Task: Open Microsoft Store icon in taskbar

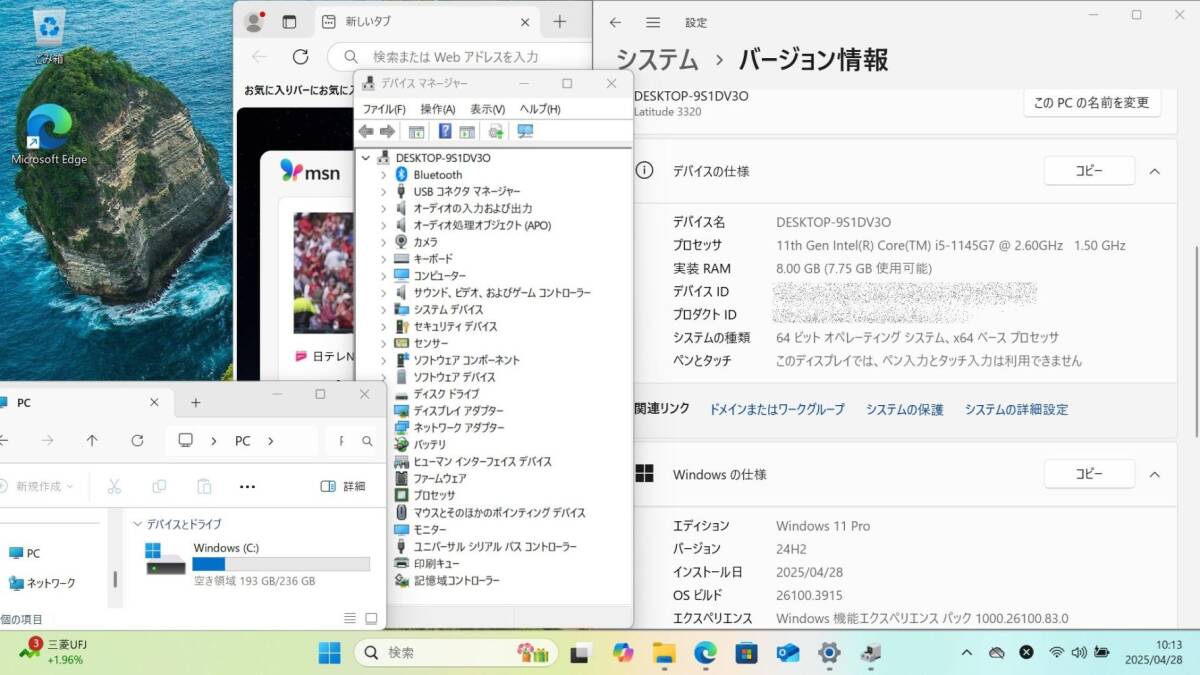Action: point(746,653)
